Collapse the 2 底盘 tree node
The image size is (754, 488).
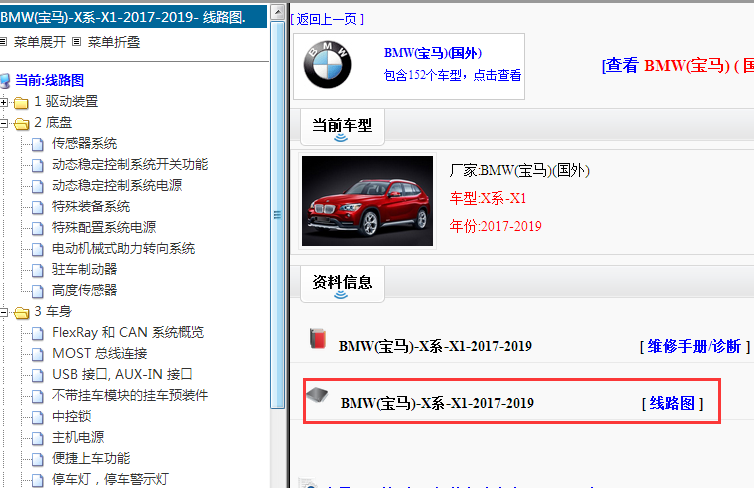[4, 123]
